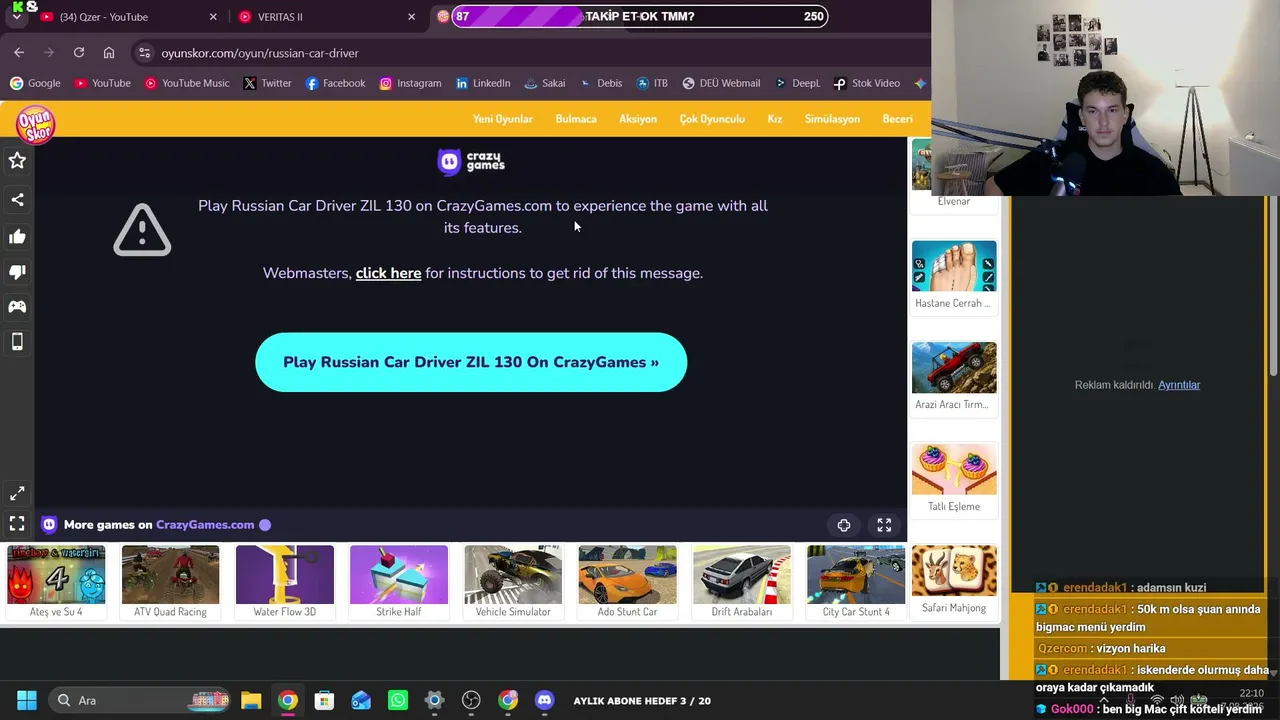Open the gamepad icon in left sidebar
The height and width of the screenshot is (720, 1280).
17,307
